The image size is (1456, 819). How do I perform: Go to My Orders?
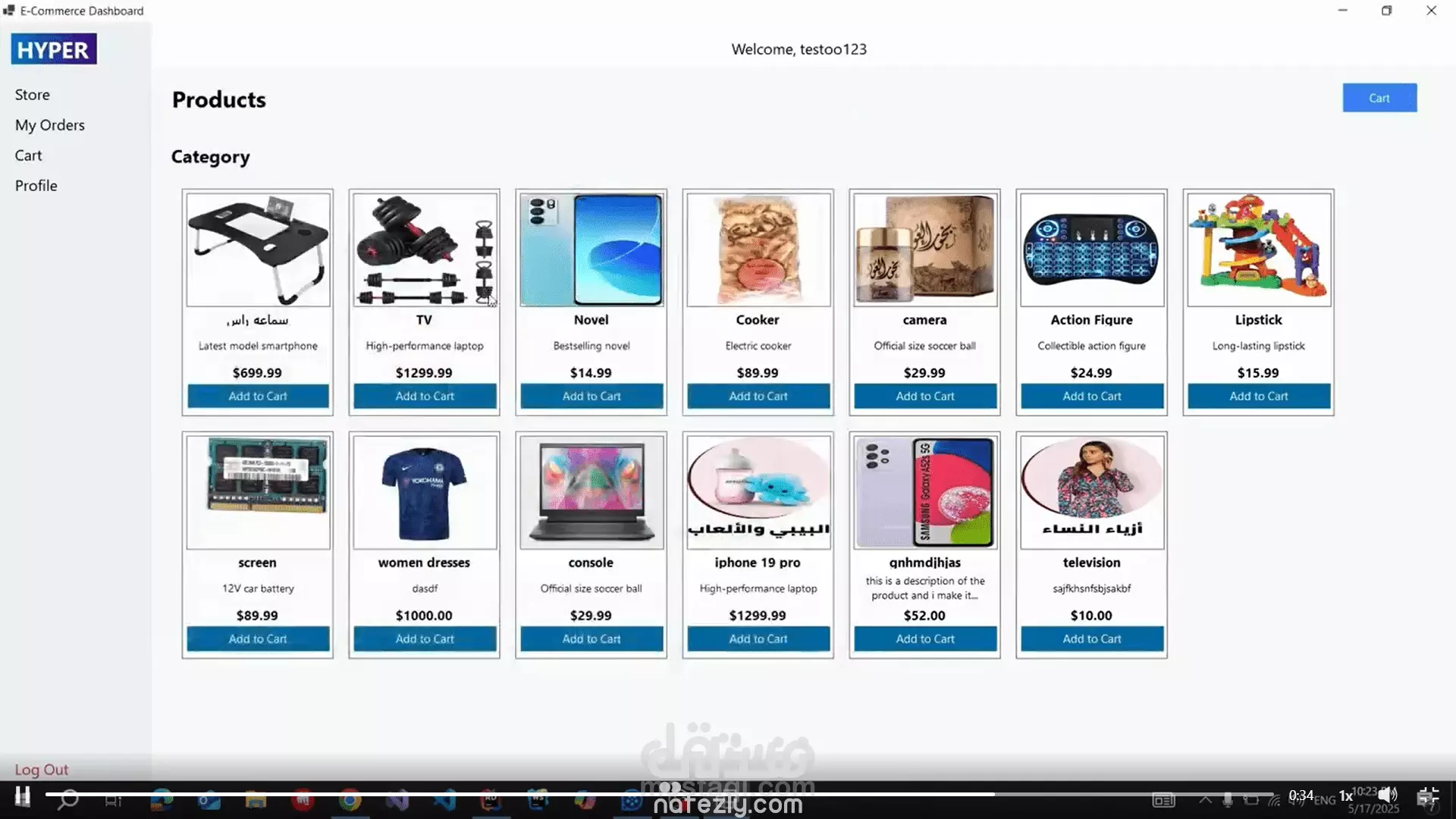pos(50,125)
